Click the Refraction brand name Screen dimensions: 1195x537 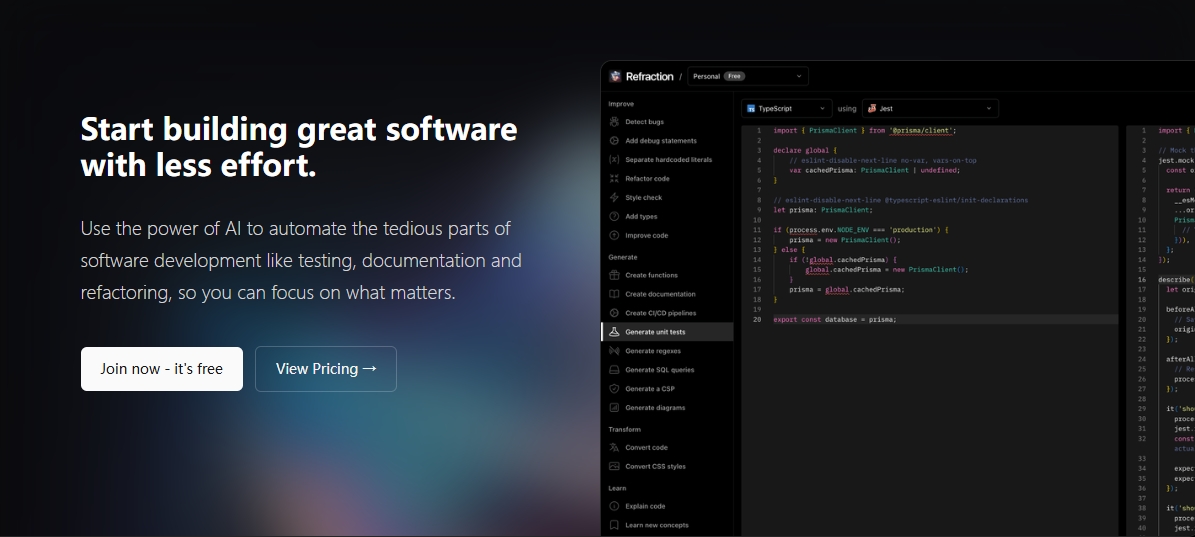(x=649, y=76)
